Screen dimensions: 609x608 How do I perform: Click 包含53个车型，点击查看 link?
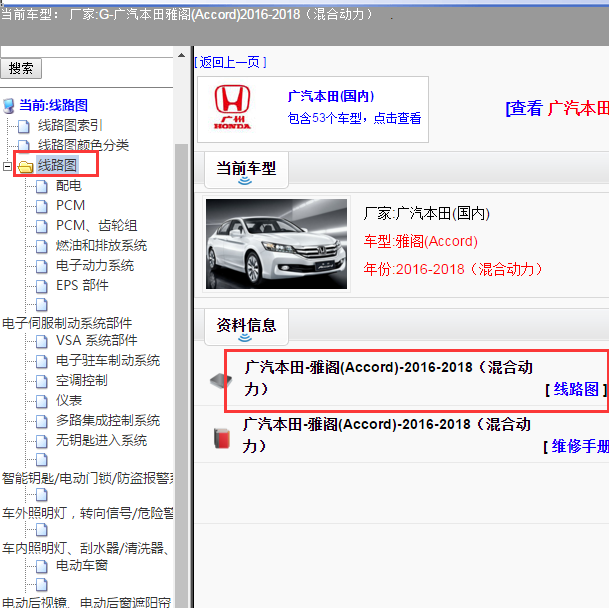click(x=354, y=118)
